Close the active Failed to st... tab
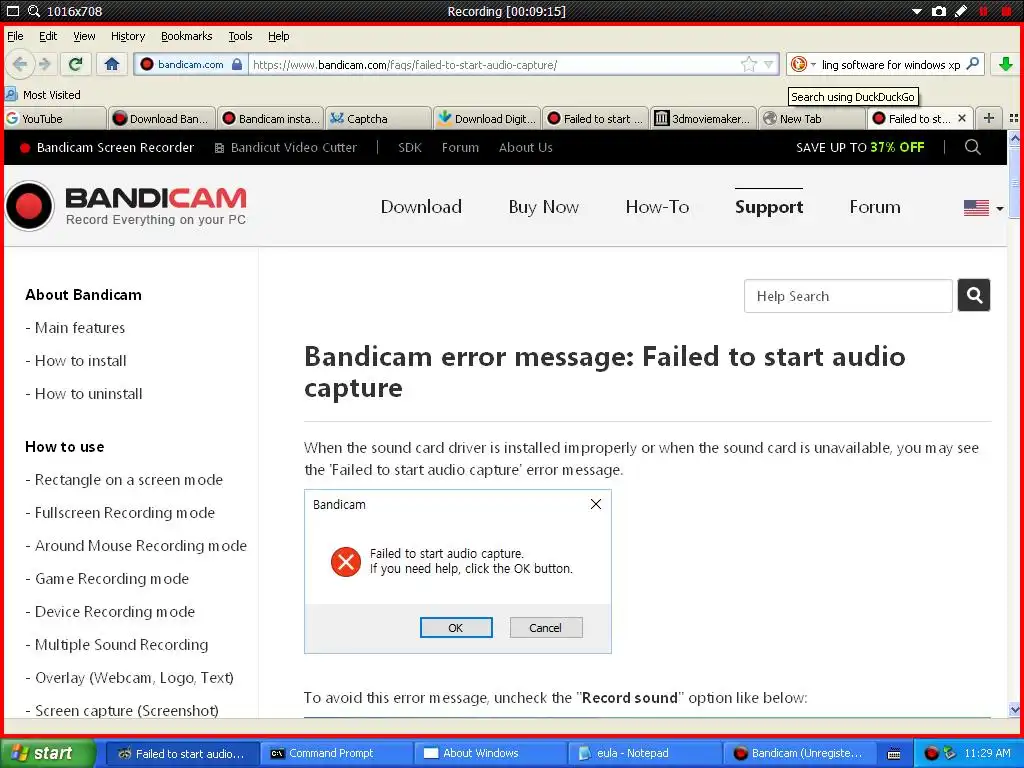The width and height of the screenshot is (1024, 768). [961, 118]
